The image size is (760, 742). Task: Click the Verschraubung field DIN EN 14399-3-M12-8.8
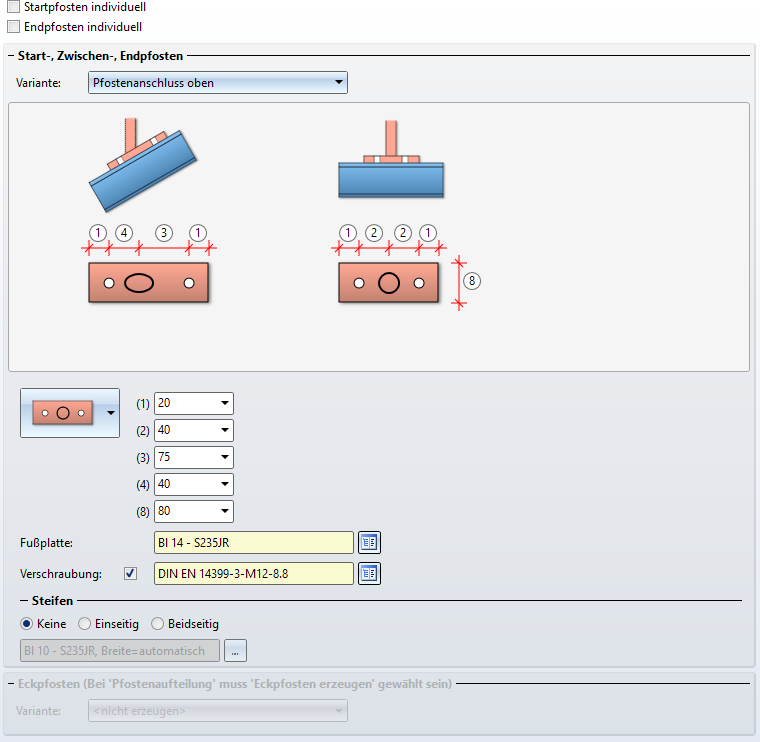pos(253,573)
